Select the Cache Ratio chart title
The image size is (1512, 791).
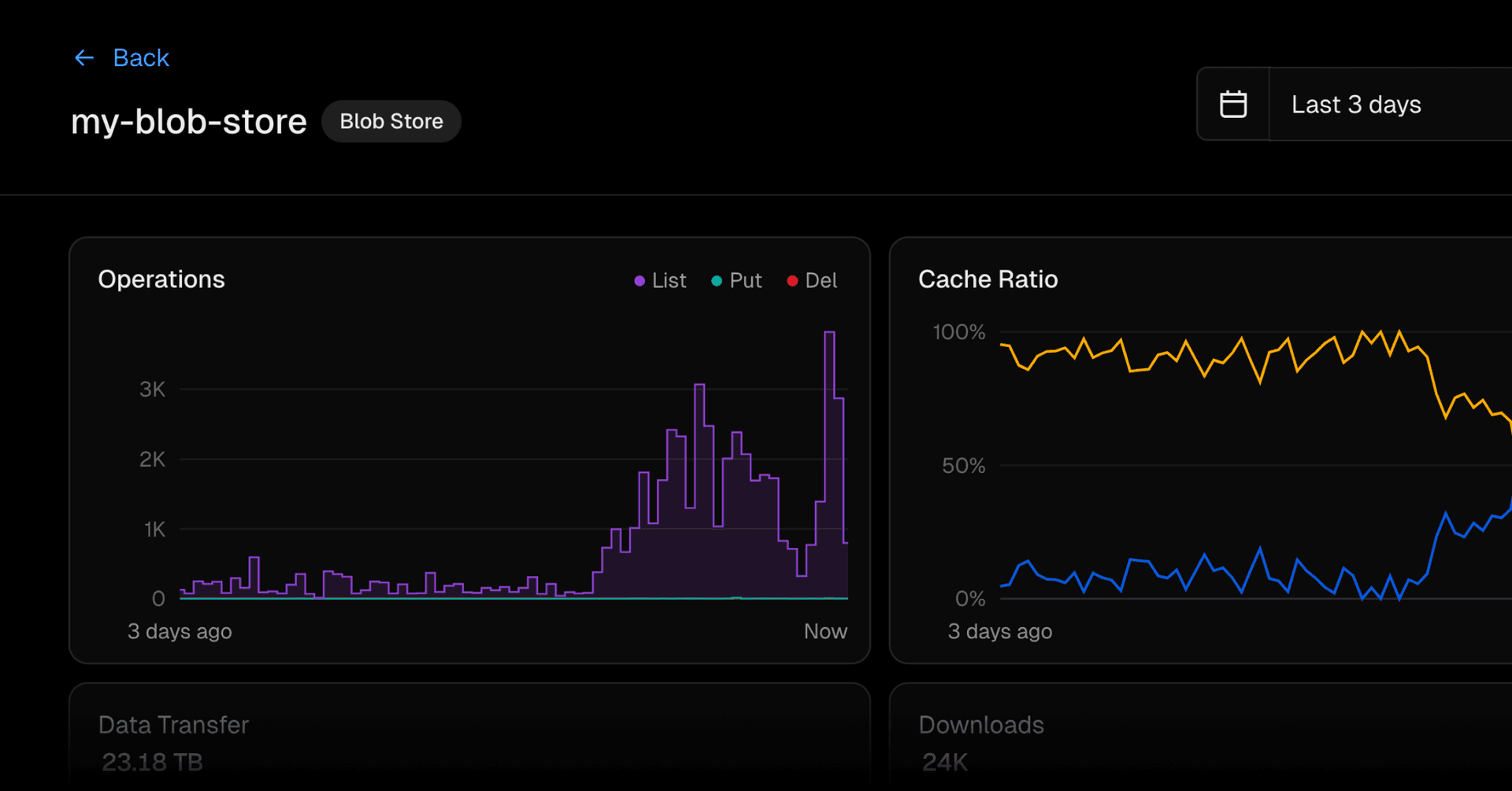(x=988, y=279)
